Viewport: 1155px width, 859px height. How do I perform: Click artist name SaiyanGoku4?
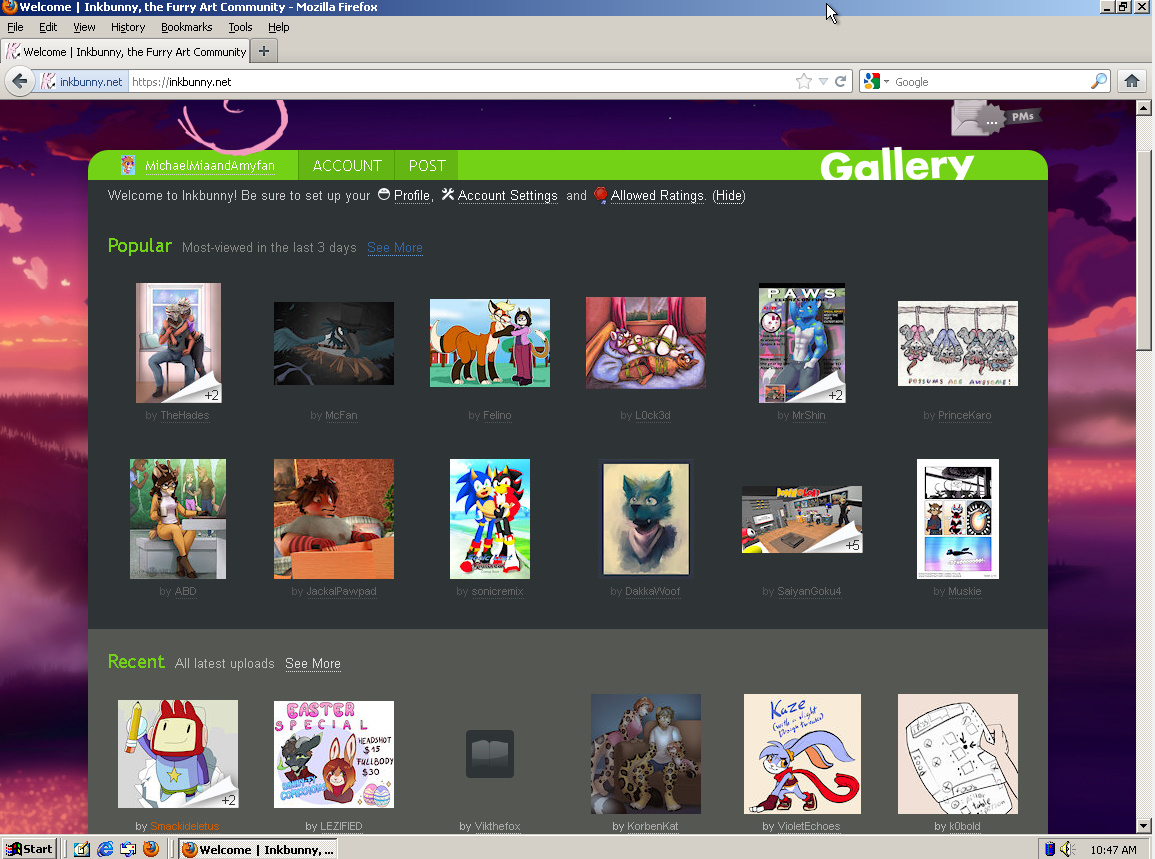809,591
